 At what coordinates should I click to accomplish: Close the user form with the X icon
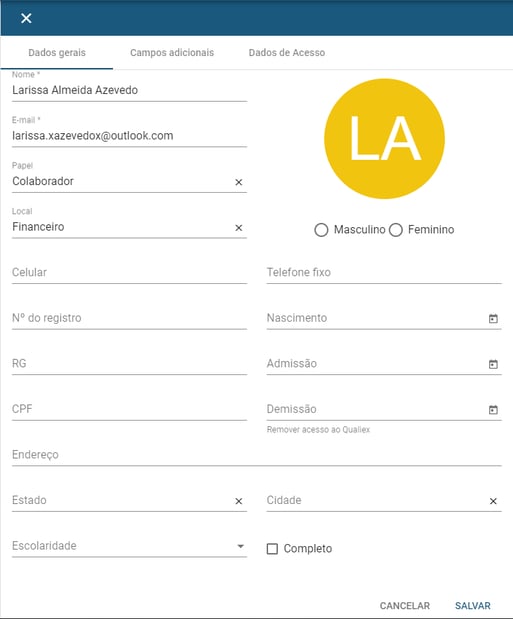point(26,18)
